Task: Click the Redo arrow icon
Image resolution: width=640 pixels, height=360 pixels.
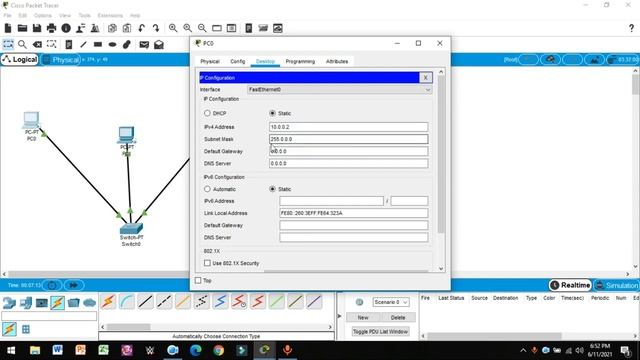Action: [x=156, y=28]
